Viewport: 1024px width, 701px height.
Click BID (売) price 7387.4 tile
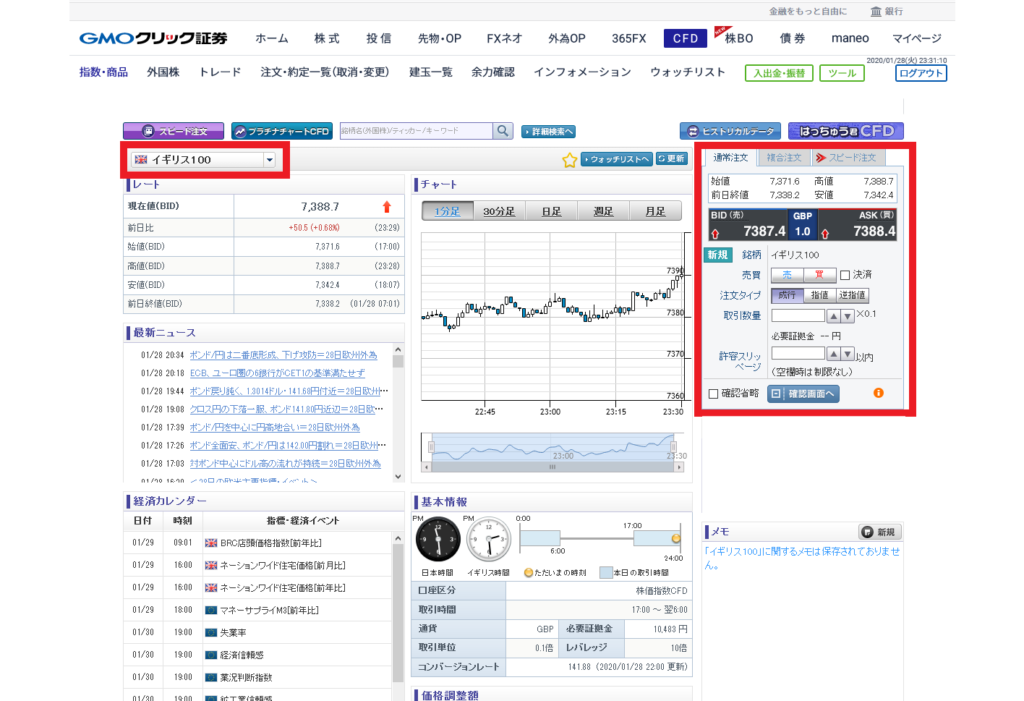tap(748, 225)
